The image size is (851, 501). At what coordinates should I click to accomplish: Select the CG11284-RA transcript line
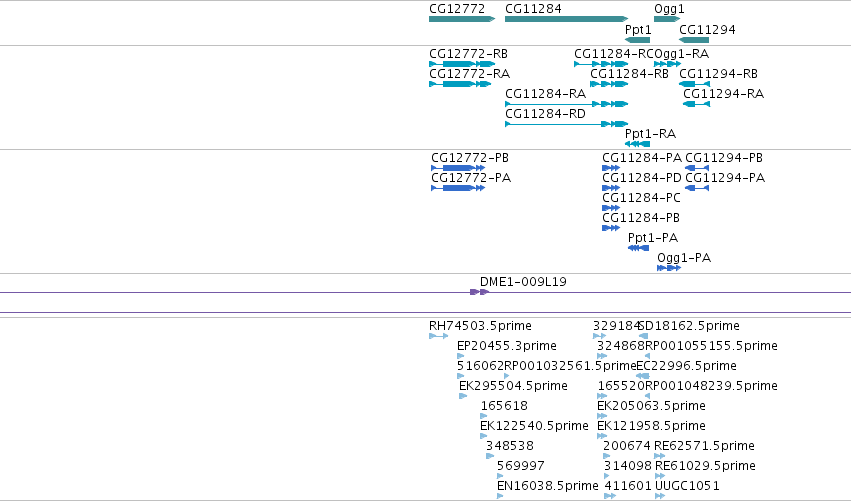coord(567,104)
